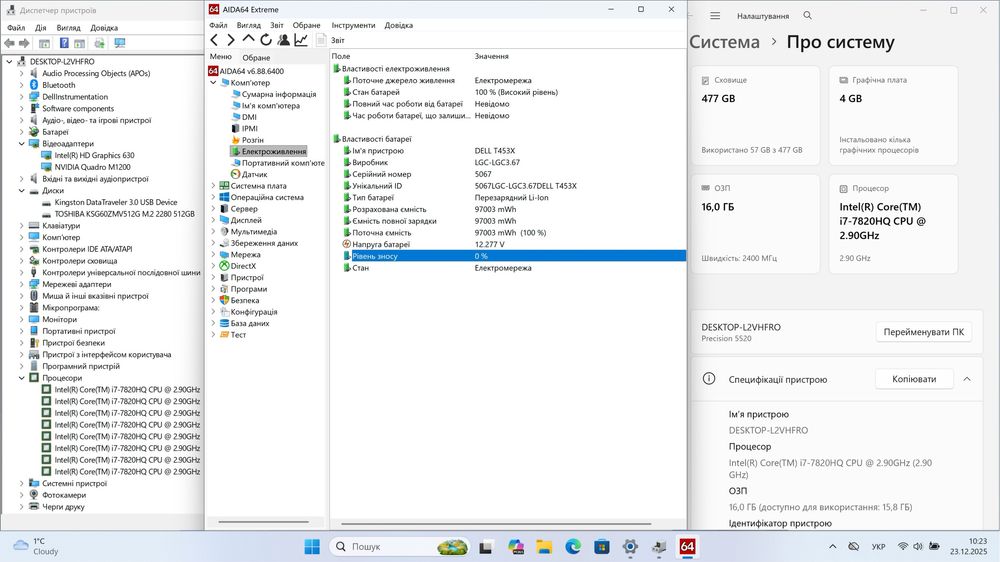Refresh the AIDA64 page
1000x562 pixels.
266,40
